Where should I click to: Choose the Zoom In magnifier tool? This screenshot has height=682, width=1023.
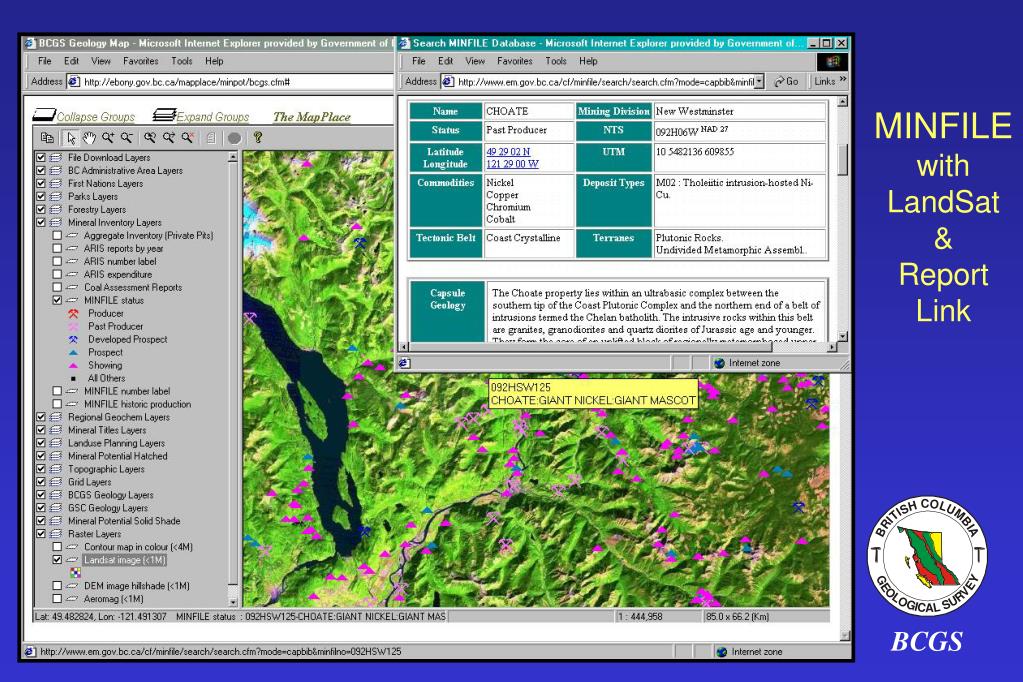(108, 138)
